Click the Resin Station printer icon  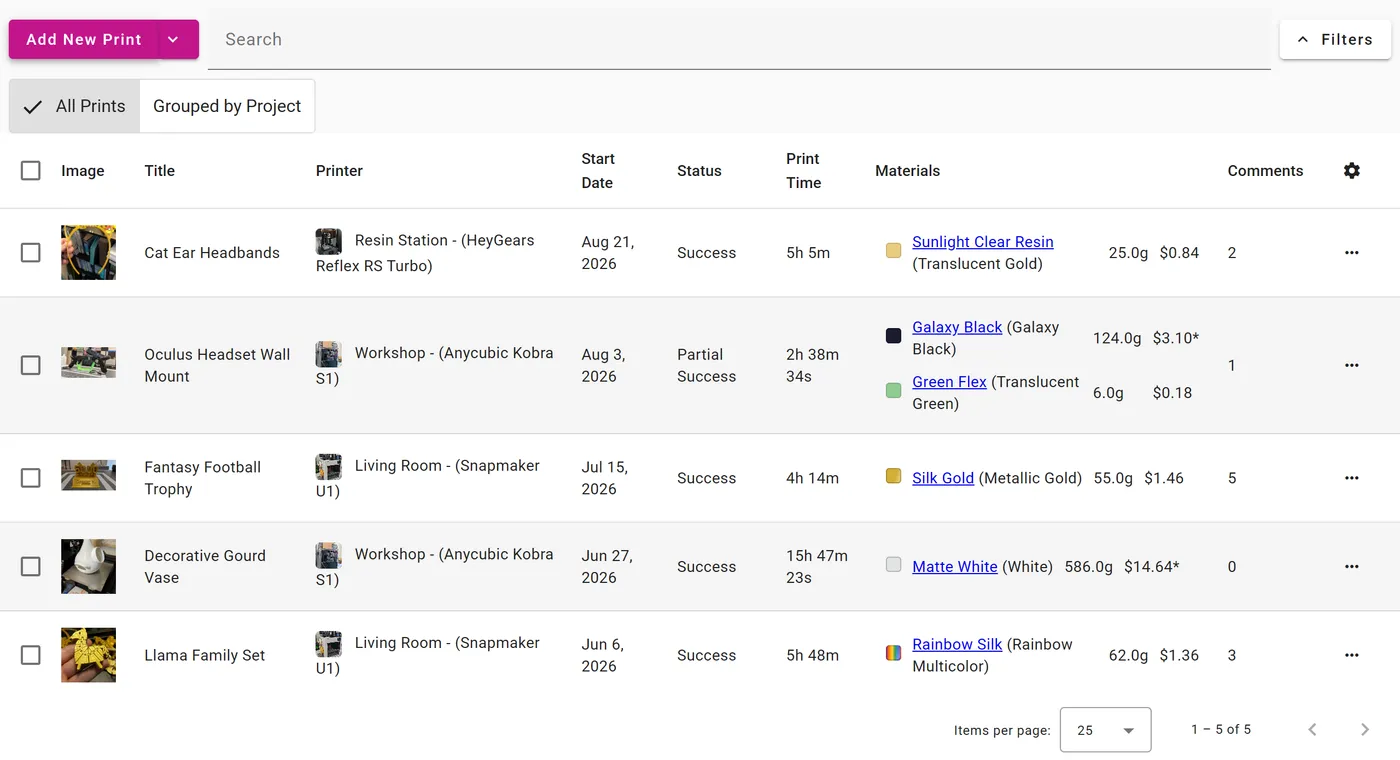click(329, 241)
